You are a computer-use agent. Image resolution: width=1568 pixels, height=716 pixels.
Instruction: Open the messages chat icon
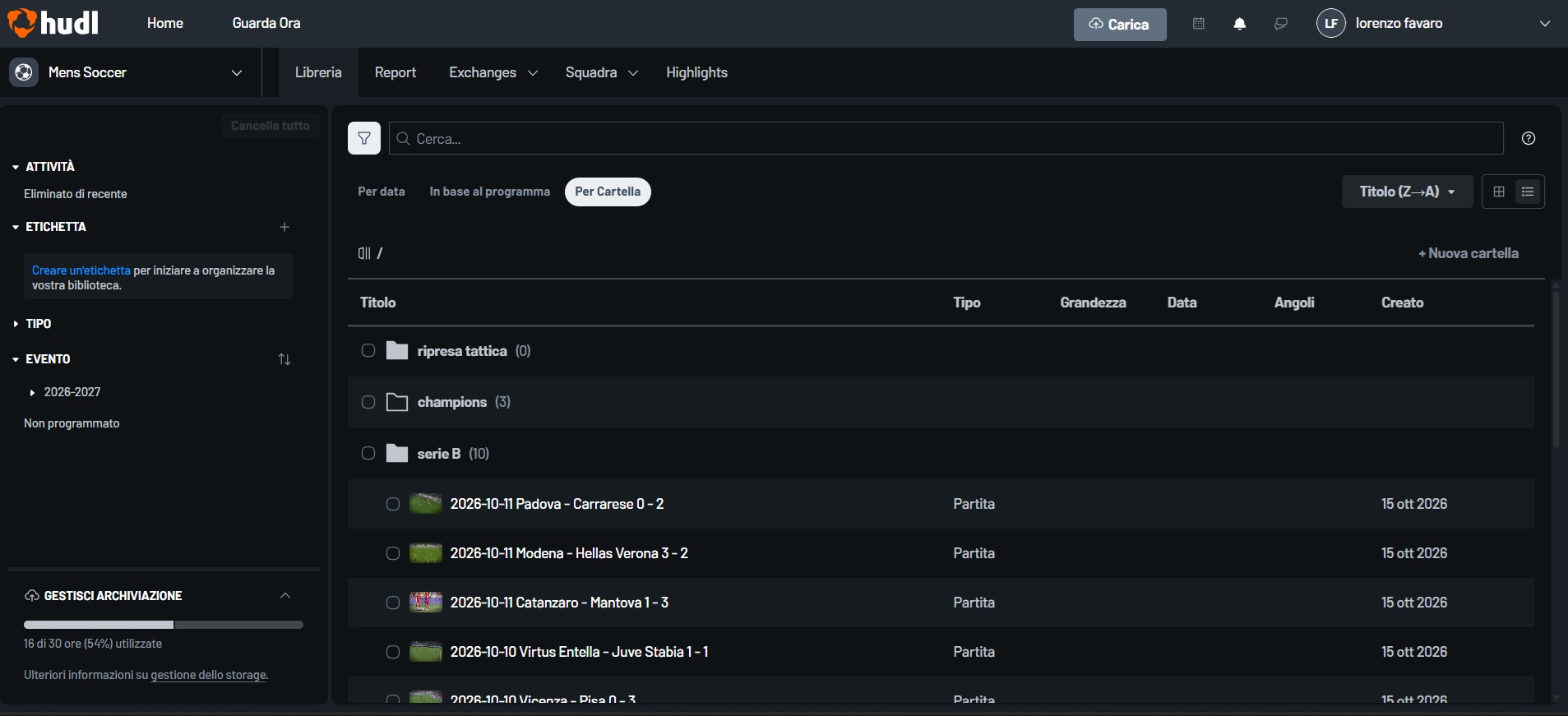click(x=1281, y=24)
